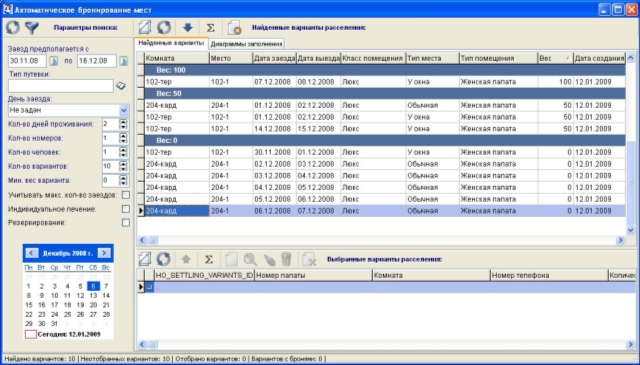
Task: Click the refresh icon in search parameters
Action: click(x=13, y=27)
